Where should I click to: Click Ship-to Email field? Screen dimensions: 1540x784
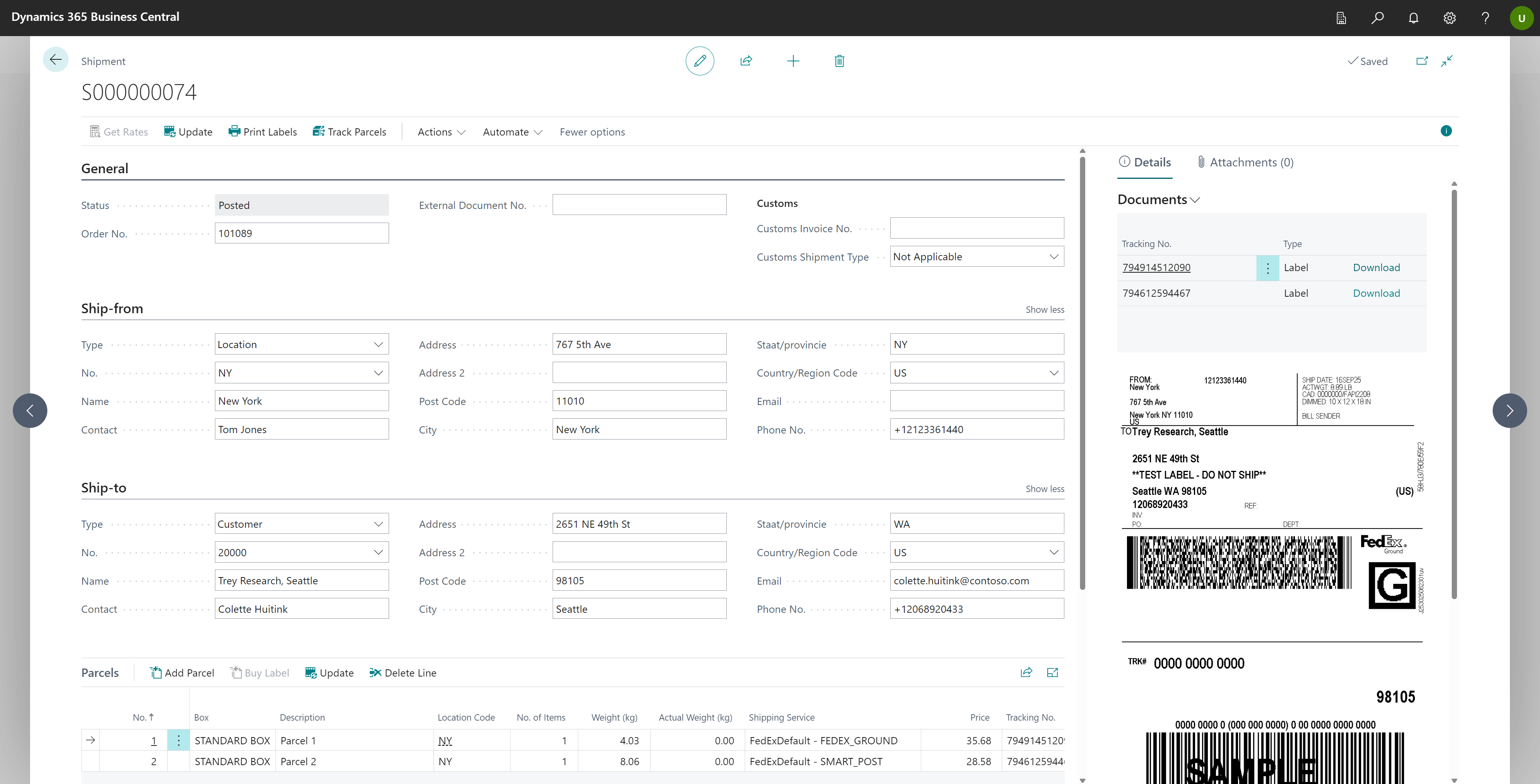coord(977,581)
